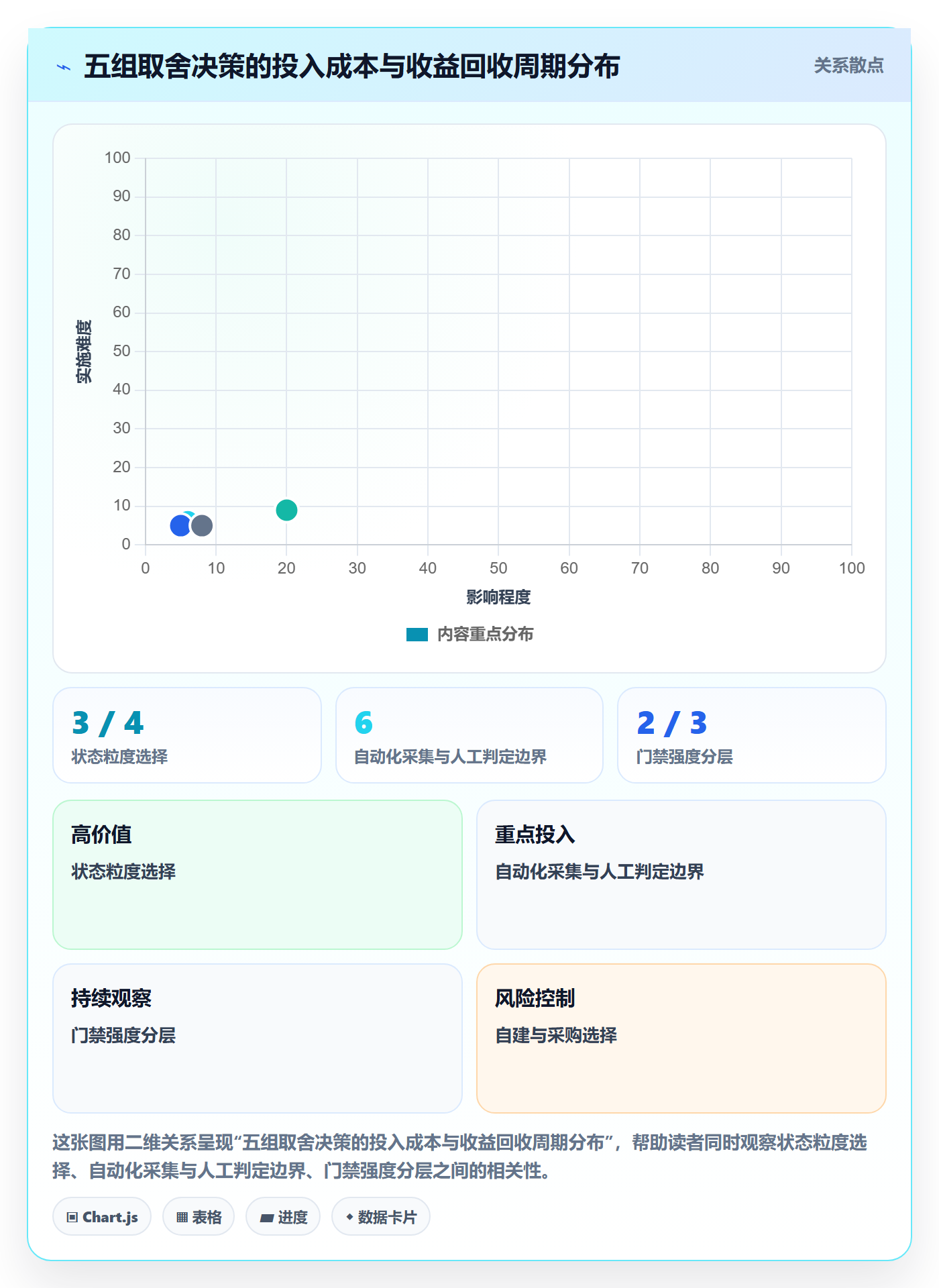This screenshot has height=1288, width=939.
Task: Click the lightning bolt icon beside the title
Action: coord(64,67)
